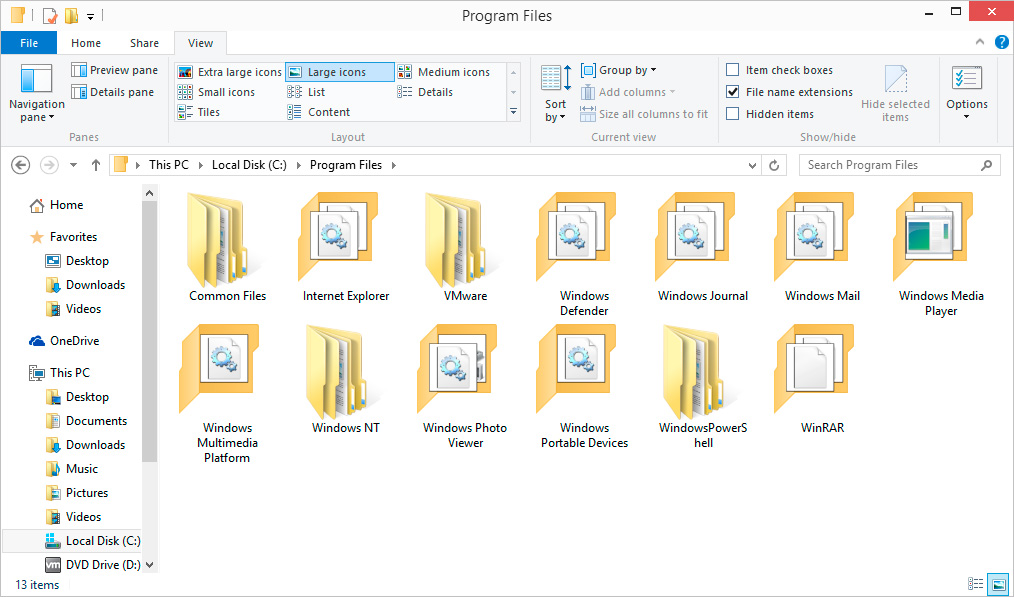Screen dimensions: 1014x597
Task: Select the VMware folder
Action: 466,247
